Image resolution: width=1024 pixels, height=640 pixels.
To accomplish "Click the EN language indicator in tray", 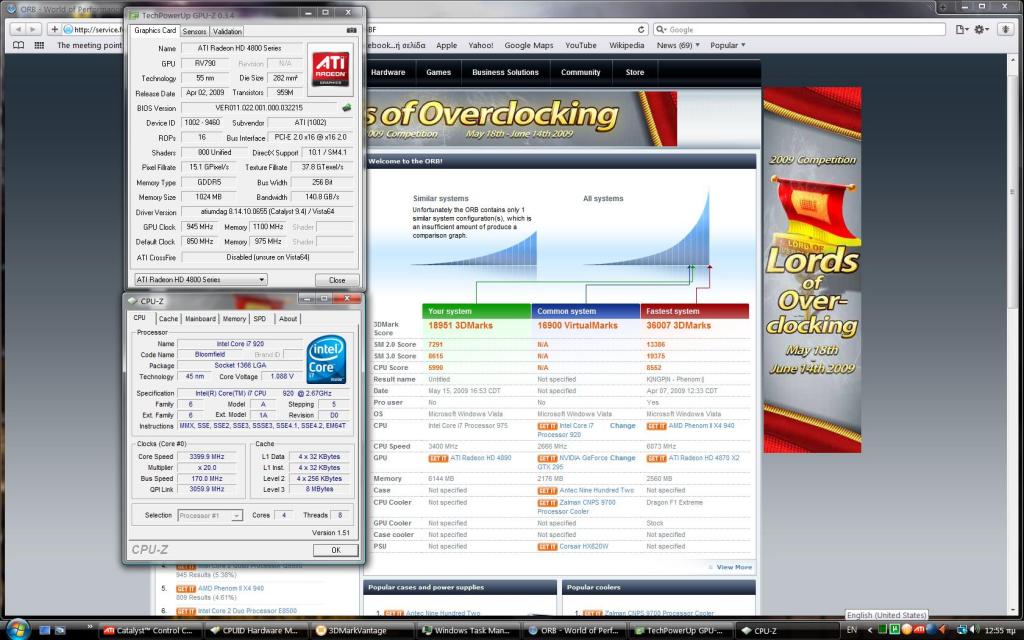I will 852,630.
